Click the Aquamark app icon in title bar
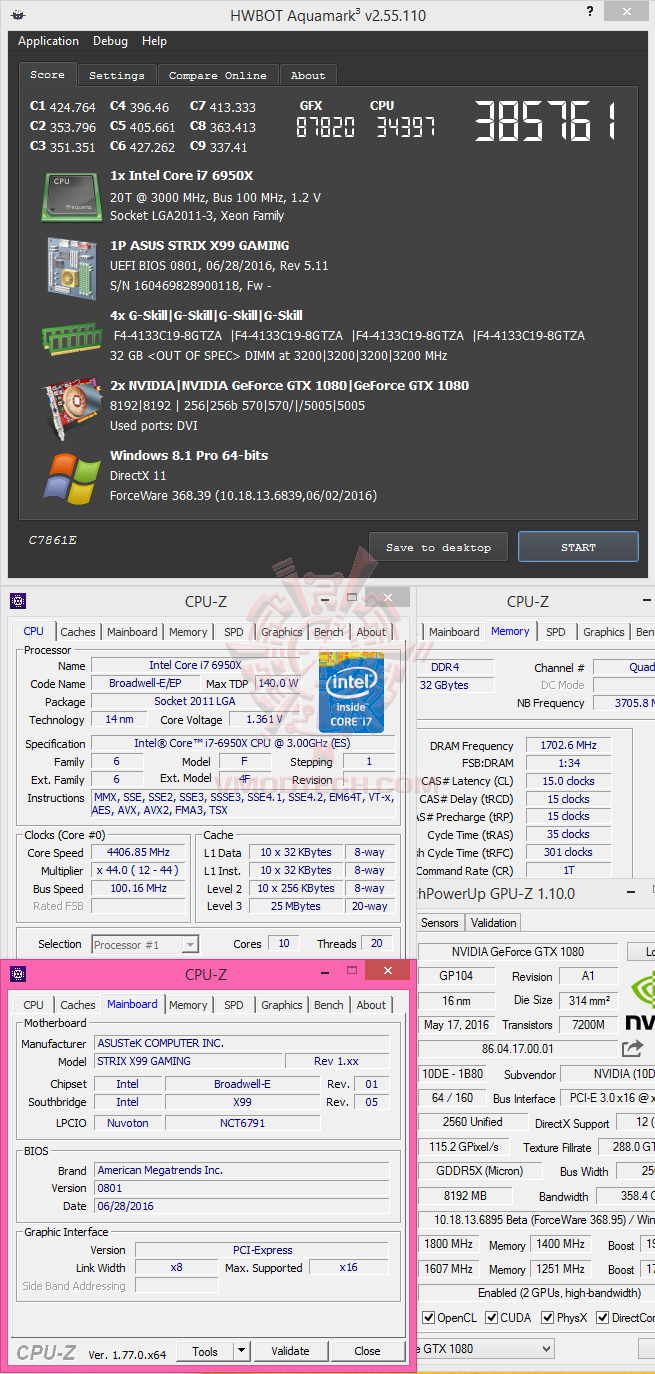Image resolution: width=655 pixels, height=1374 pixels. click(20, 13)
